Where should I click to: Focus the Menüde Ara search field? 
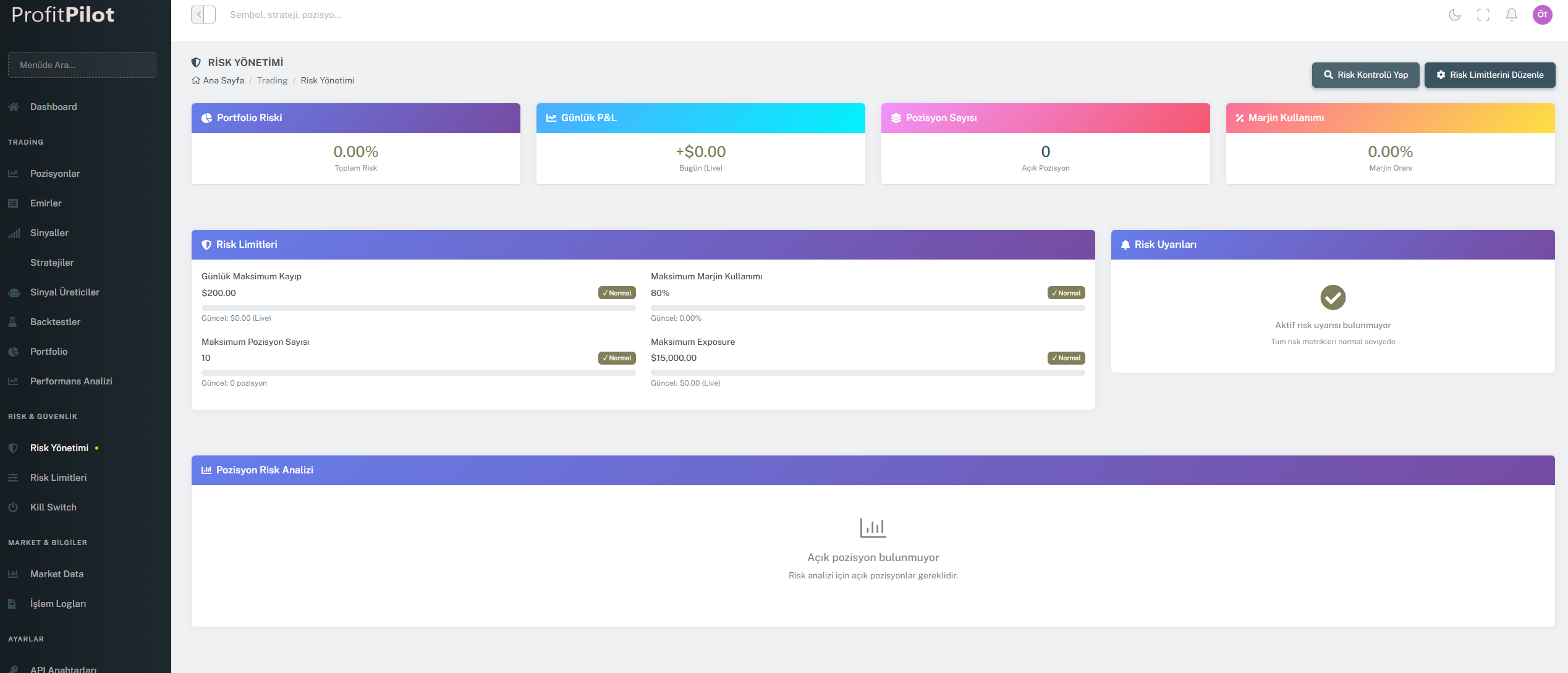click(82, 65)
